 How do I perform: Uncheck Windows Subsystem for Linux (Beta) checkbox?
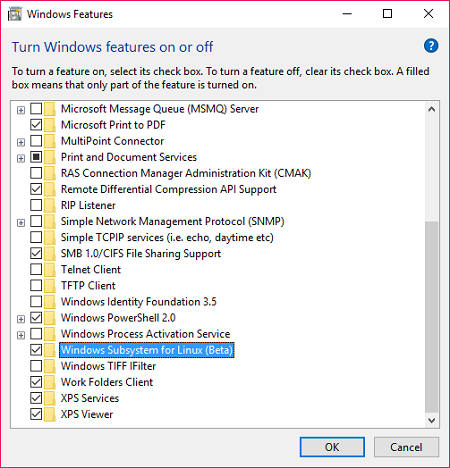pyautogui.click(x=36, y=350)
